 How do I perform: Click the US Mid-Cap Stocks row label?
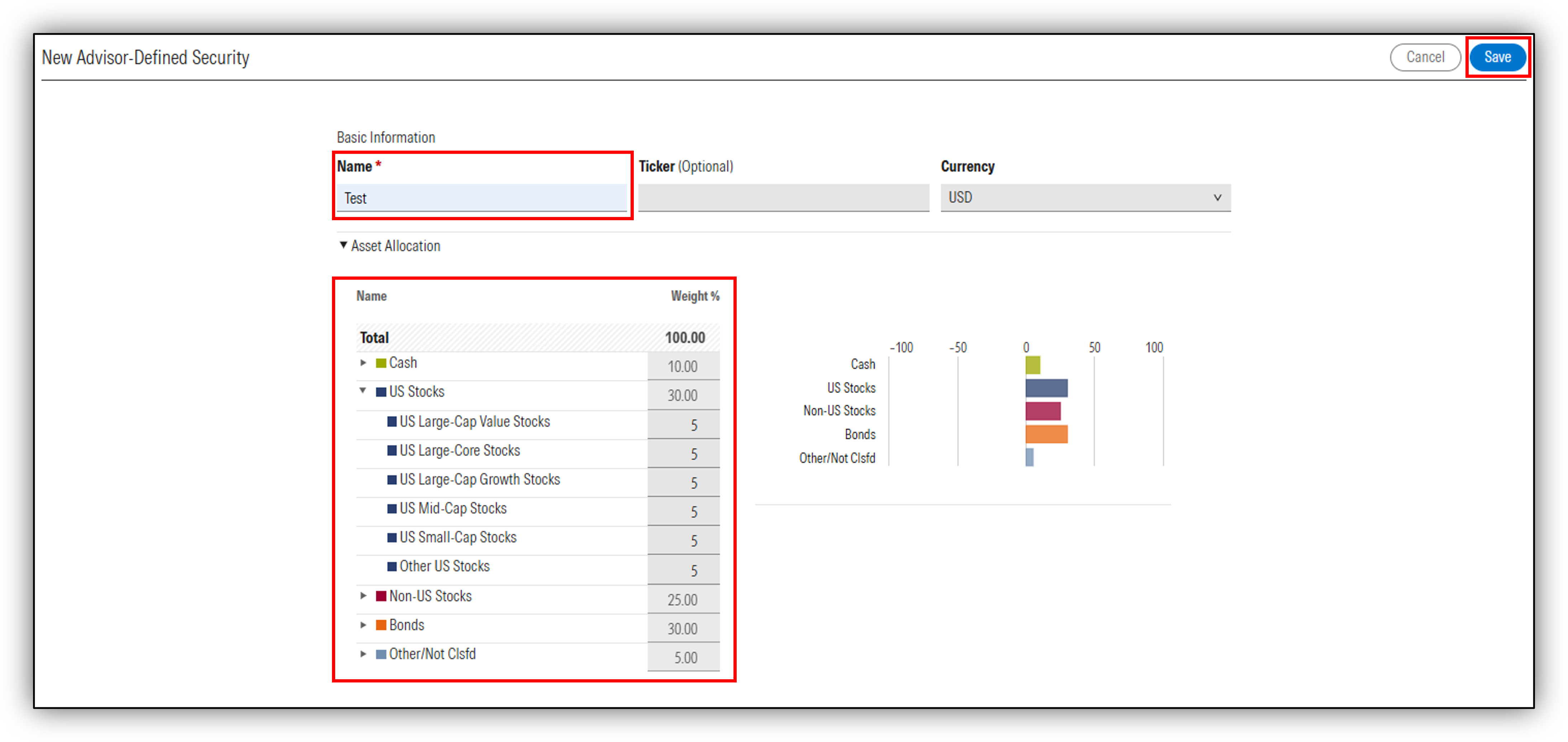[453, 508]
